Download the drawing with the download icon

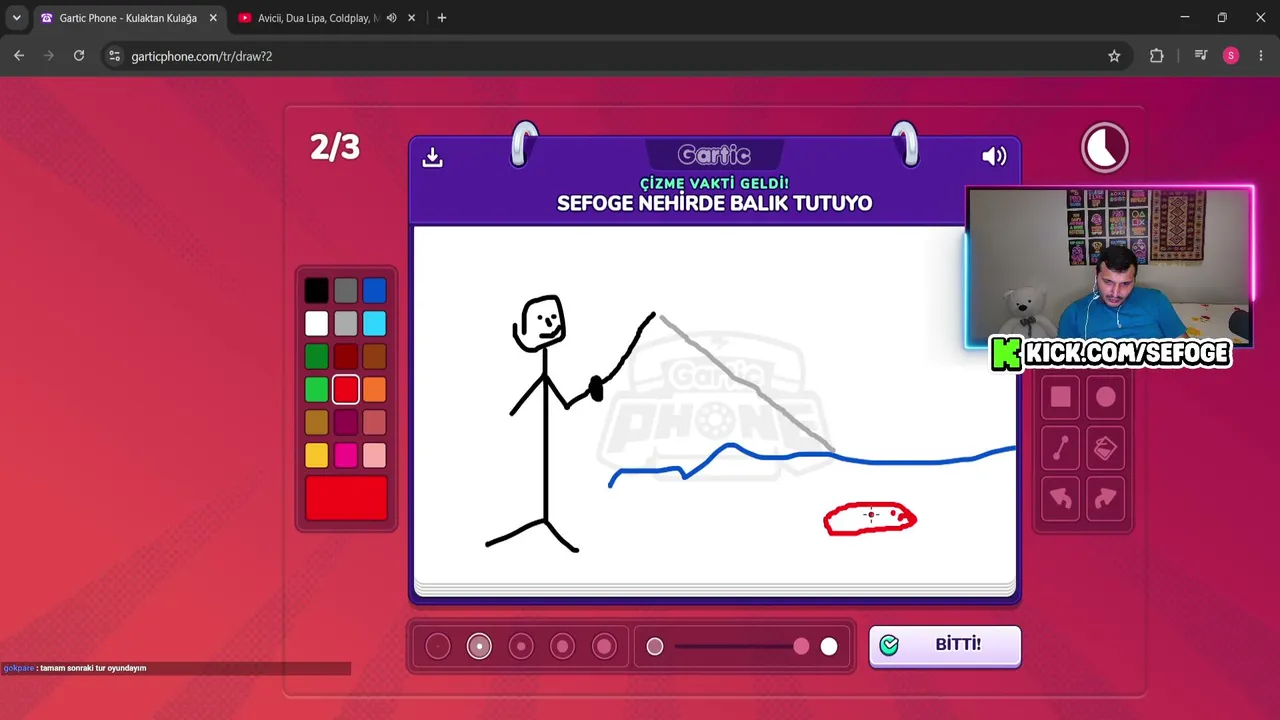(432, 157)
